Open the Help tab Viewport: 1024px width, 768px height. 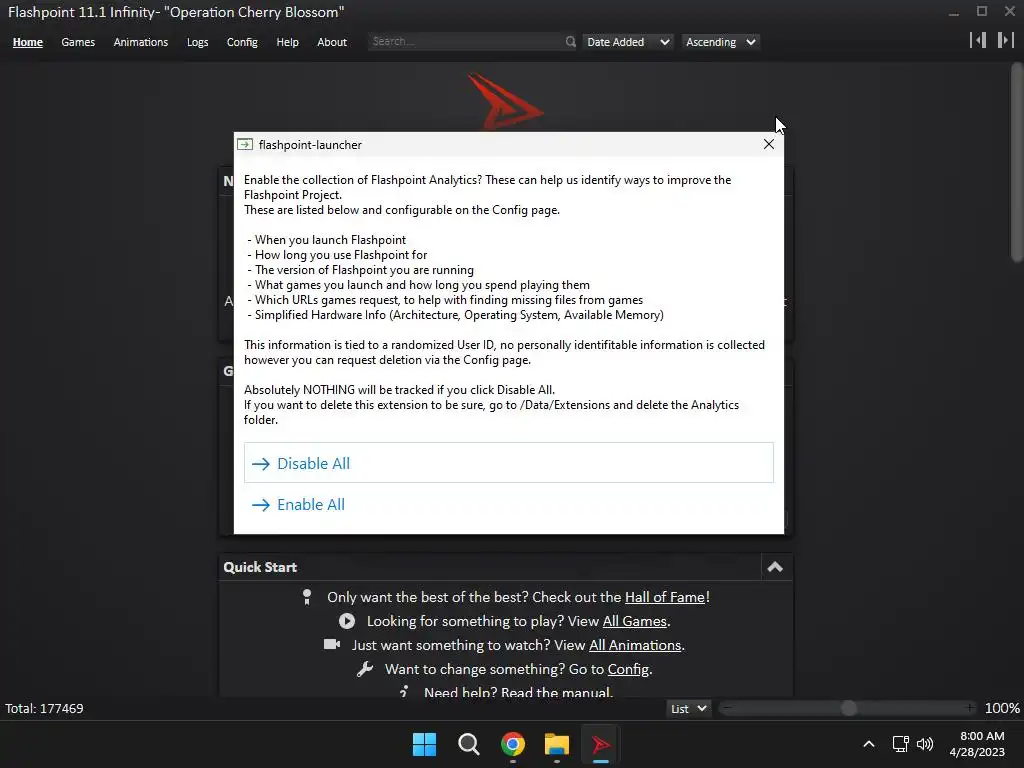pyautogui.click(x=287, y=42)
